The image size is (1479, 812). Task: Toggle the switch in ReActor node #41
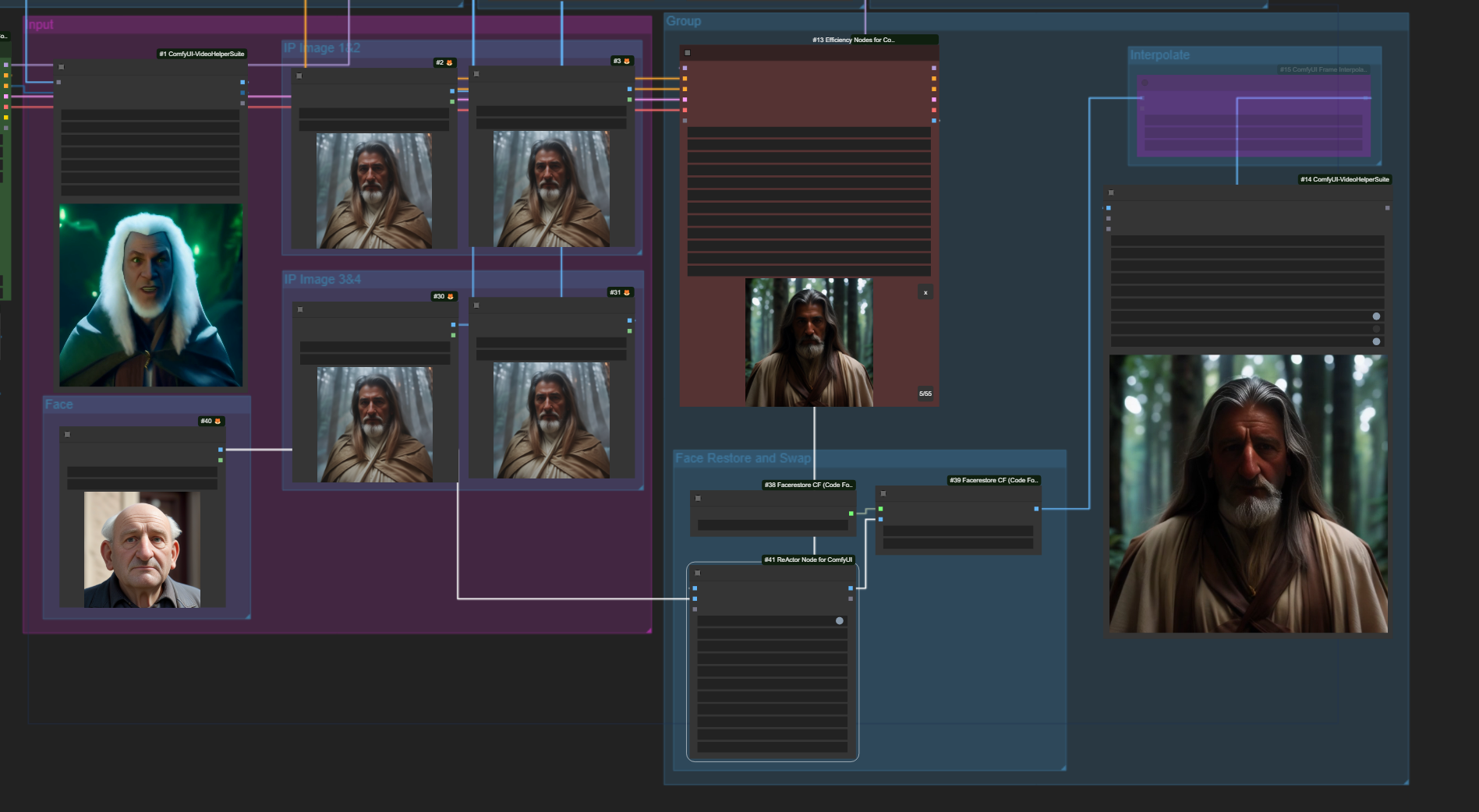click(x=839, y=621)
